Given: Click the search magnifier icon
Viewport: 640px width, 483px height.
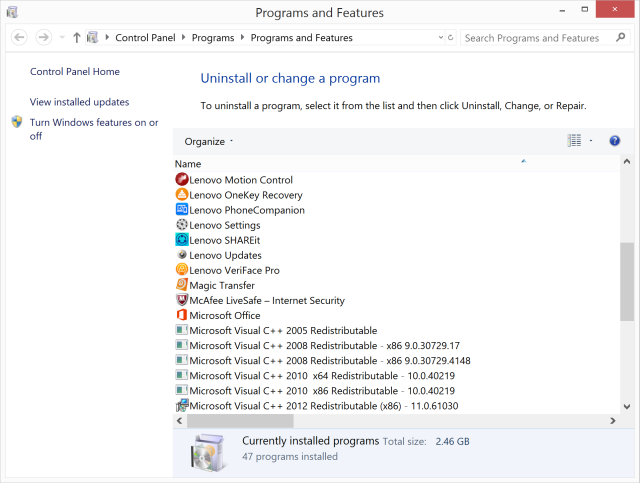Looking at the screenshot, I should pyautogui.click(x=620, y=38).
